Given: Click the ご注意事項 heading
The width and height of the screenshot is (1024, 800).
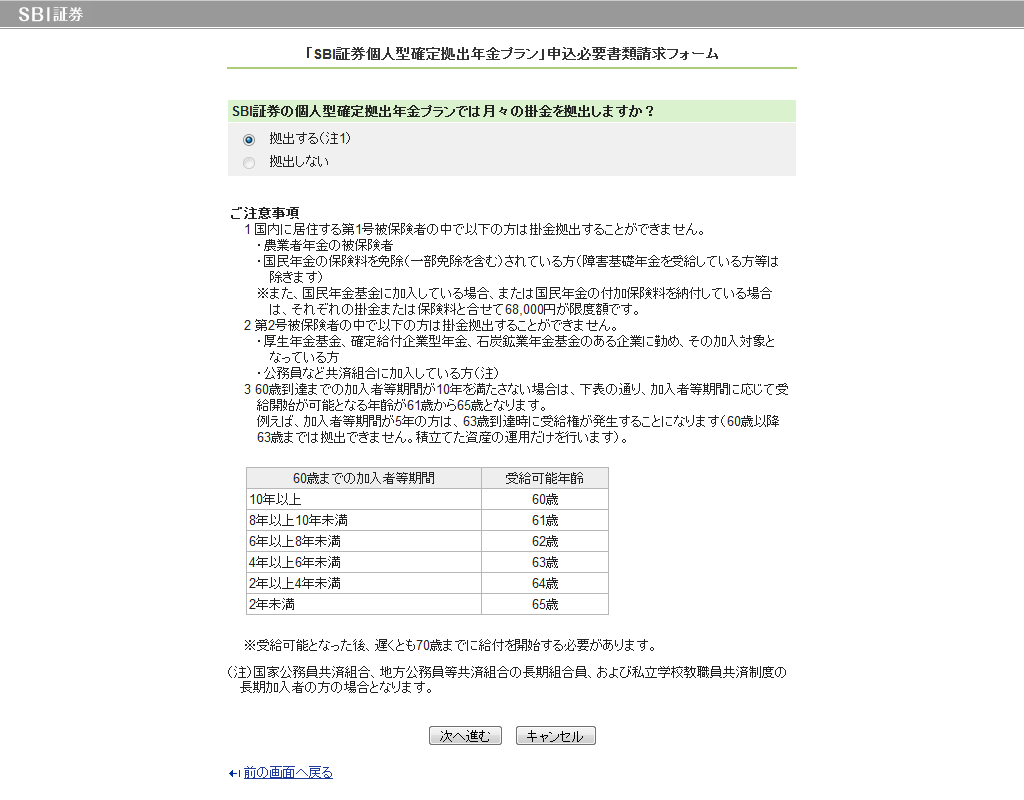Looking at the screenshot, I should 264,213.
